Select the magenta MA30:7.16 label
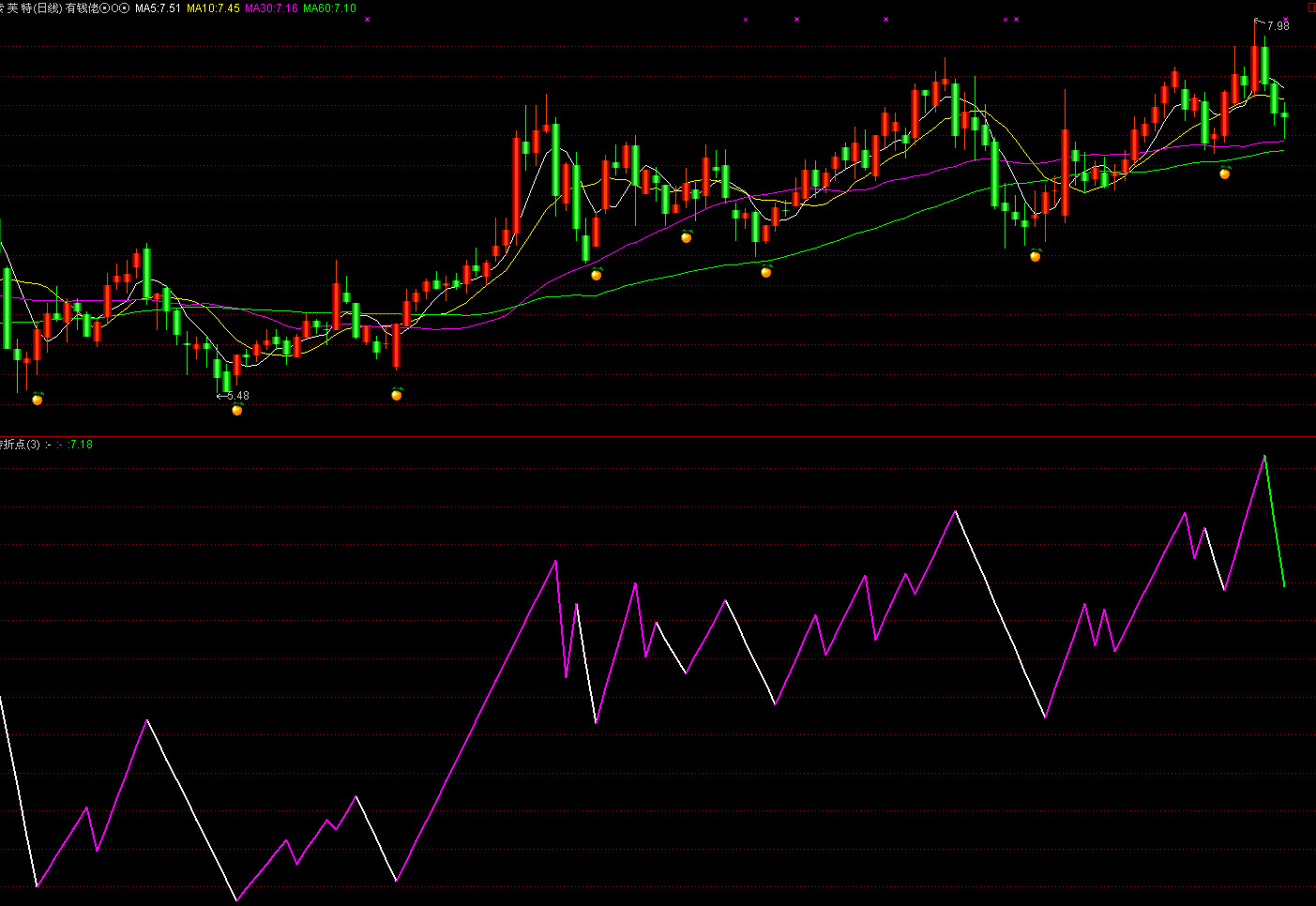1316x906 pixels. pyautogui.click(x=271, y=8)
